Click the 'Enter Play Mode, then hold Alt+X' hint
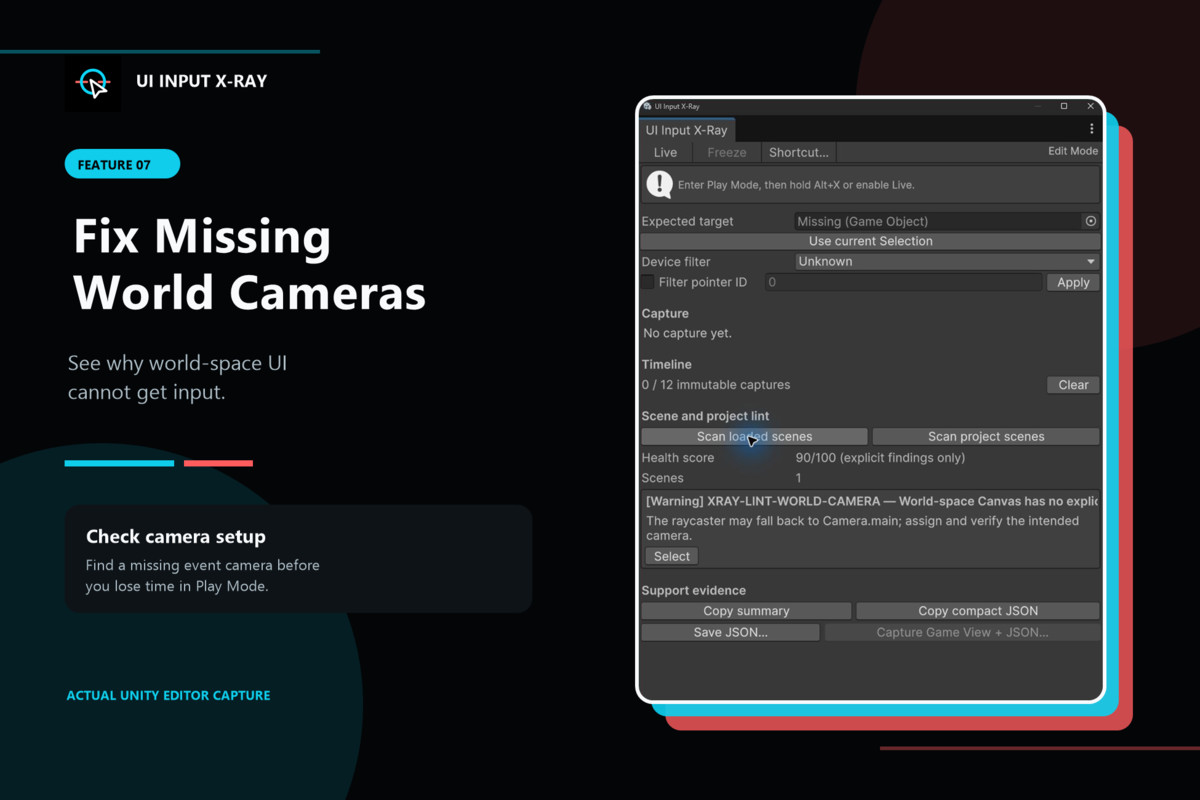 tap(796, 185)
